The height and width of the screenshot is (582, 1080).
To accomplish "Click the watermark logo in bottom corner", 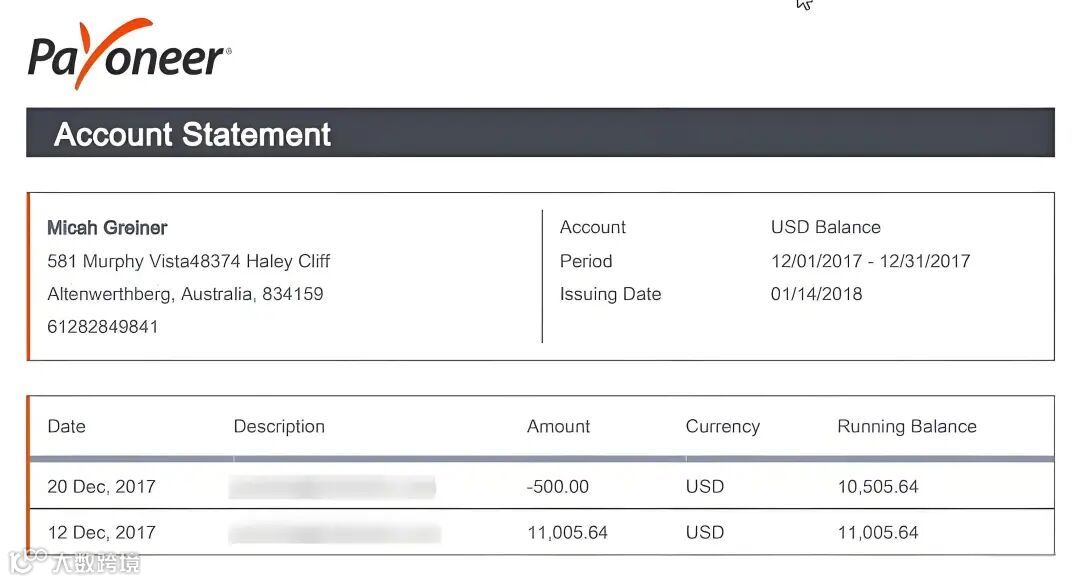I will [x=74, y=561].
